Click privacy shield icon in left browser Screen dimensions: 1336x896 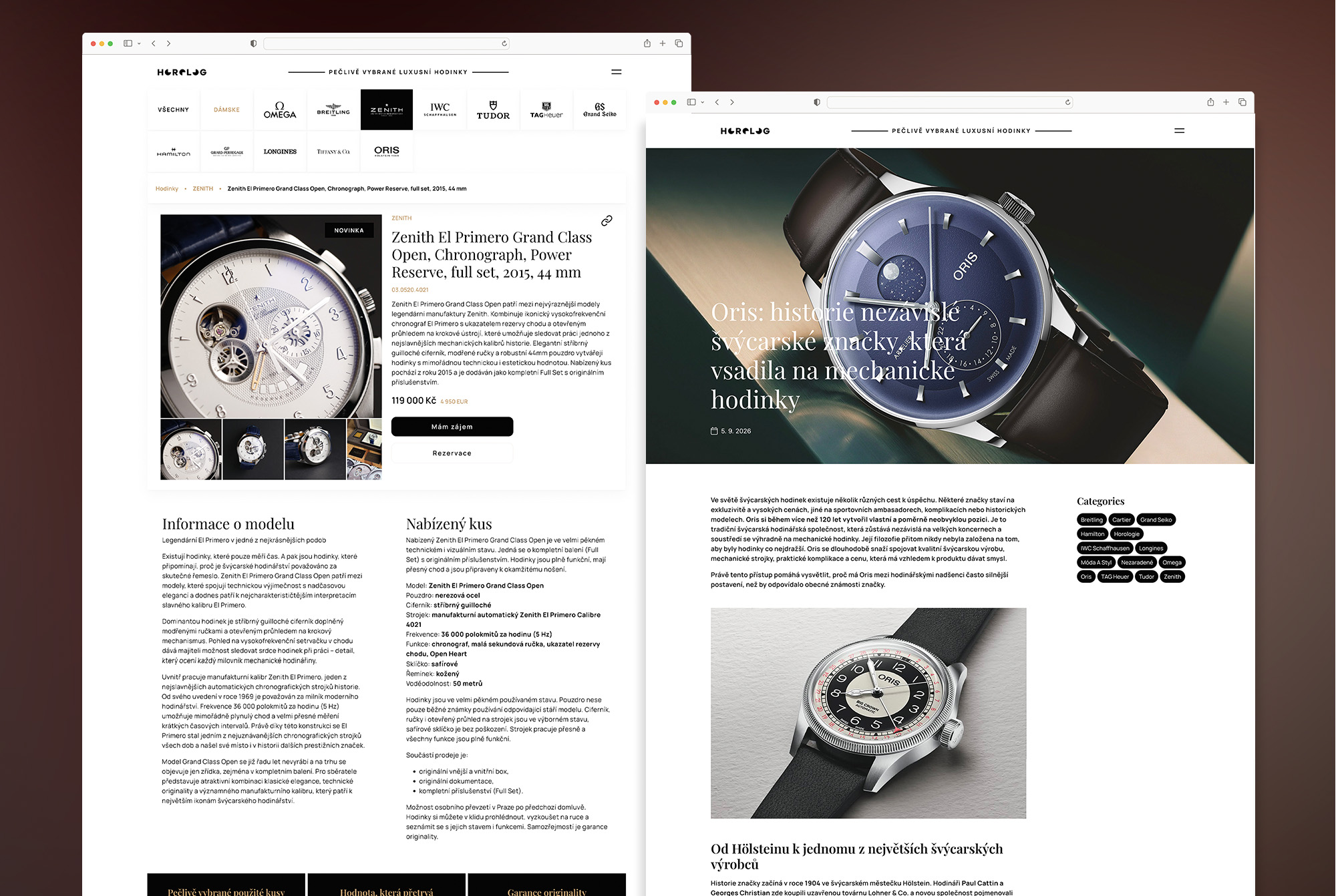(253, 43)
